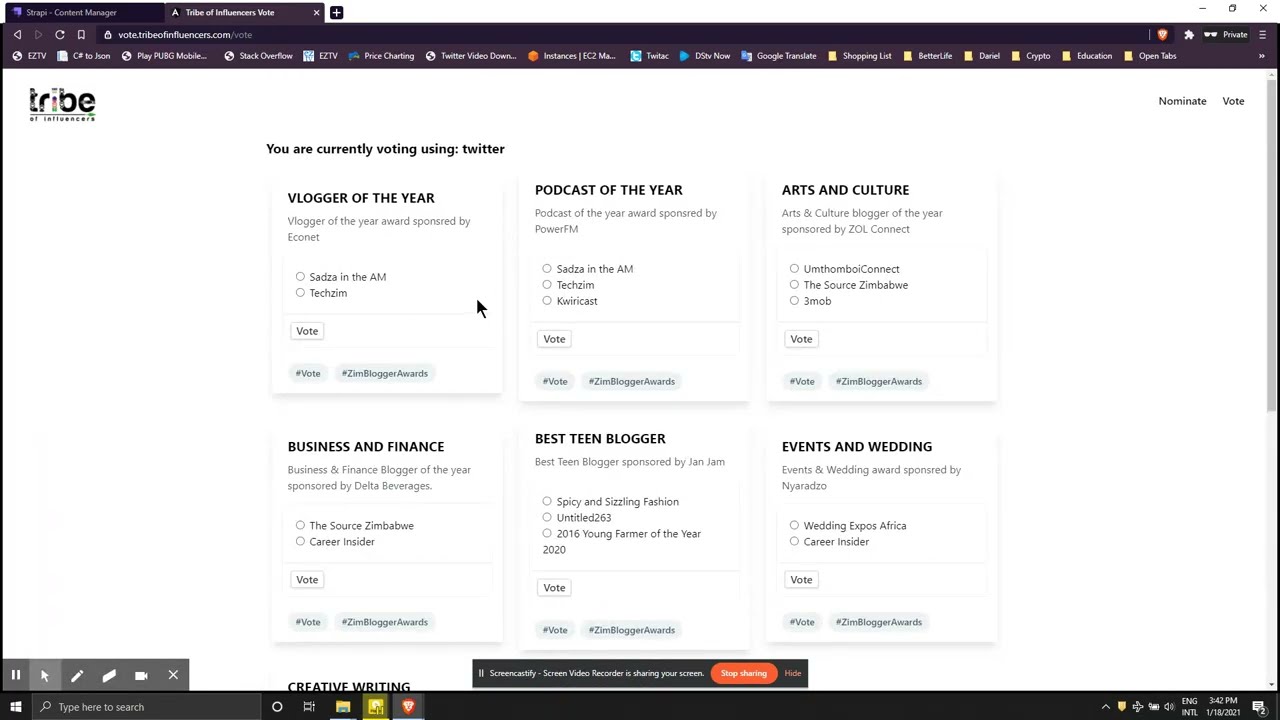The height and width of the screenshot is (720, 1280).
Task: Open the DStv Now bookmark
Action: [704, 56]
